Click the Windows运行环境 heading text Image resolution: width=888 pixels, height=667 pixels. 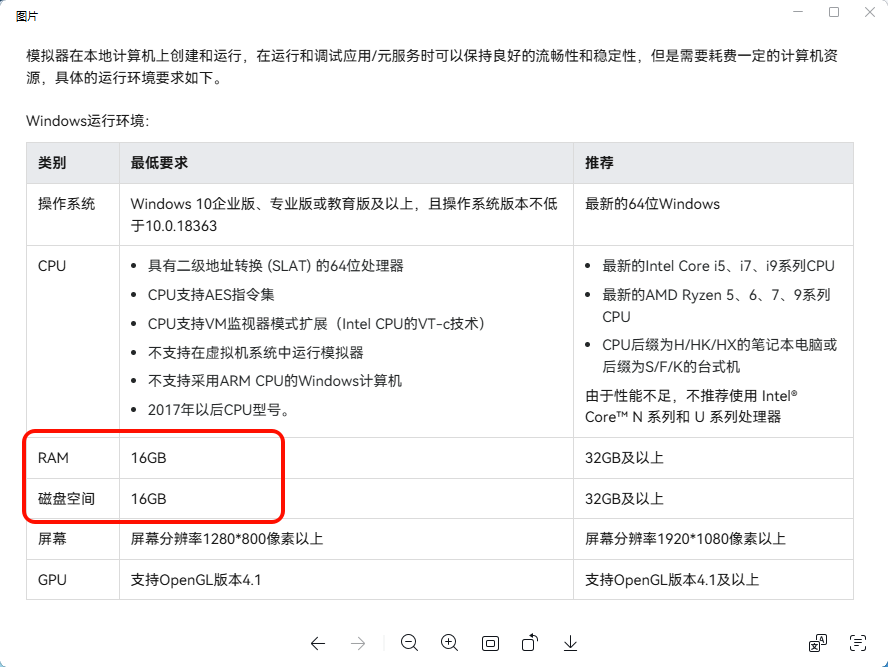pyautogui.click(x=88, y=121)
